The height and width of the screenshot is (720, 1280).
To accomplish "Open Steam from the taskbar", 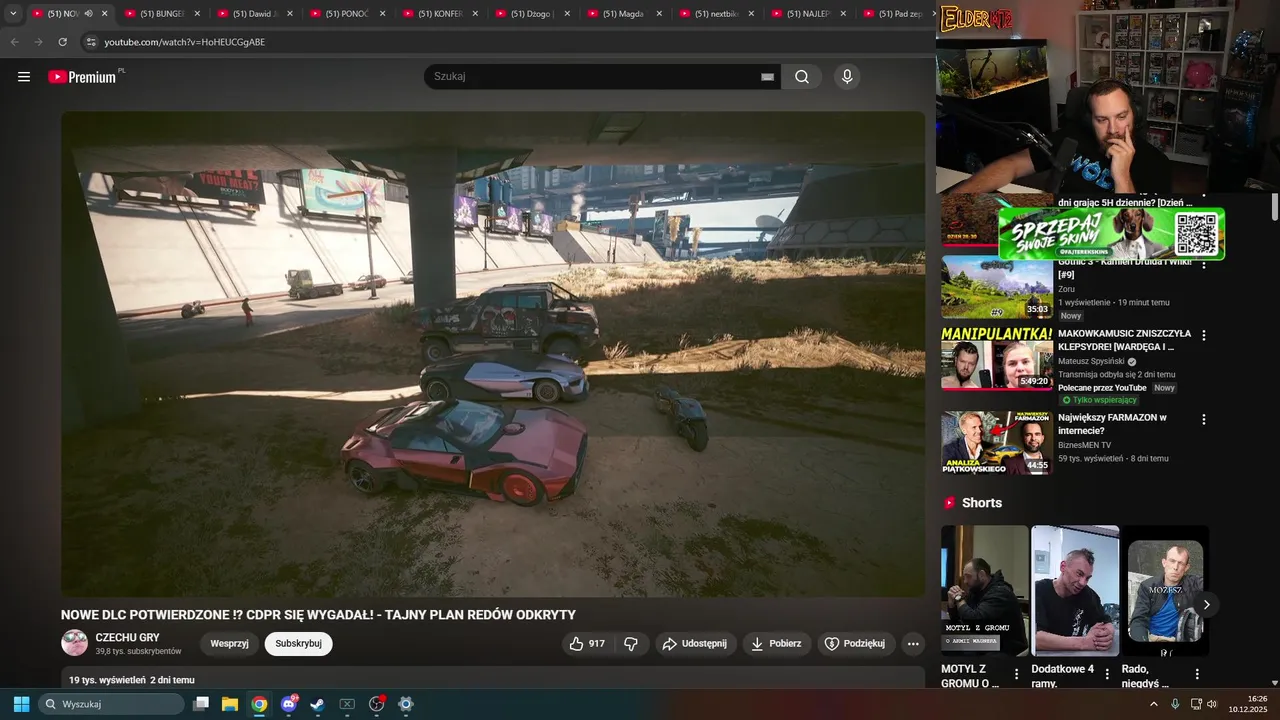I will click(317, 704).
